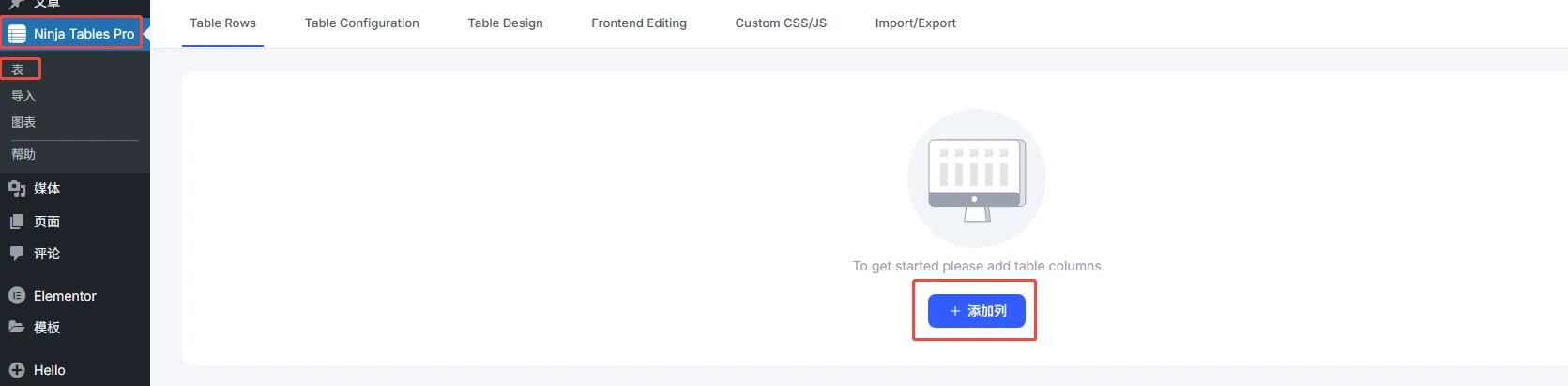Click the 媒体 (Media) icon
The width and height of the screenshot is (1568, 386).
point(17,189)
